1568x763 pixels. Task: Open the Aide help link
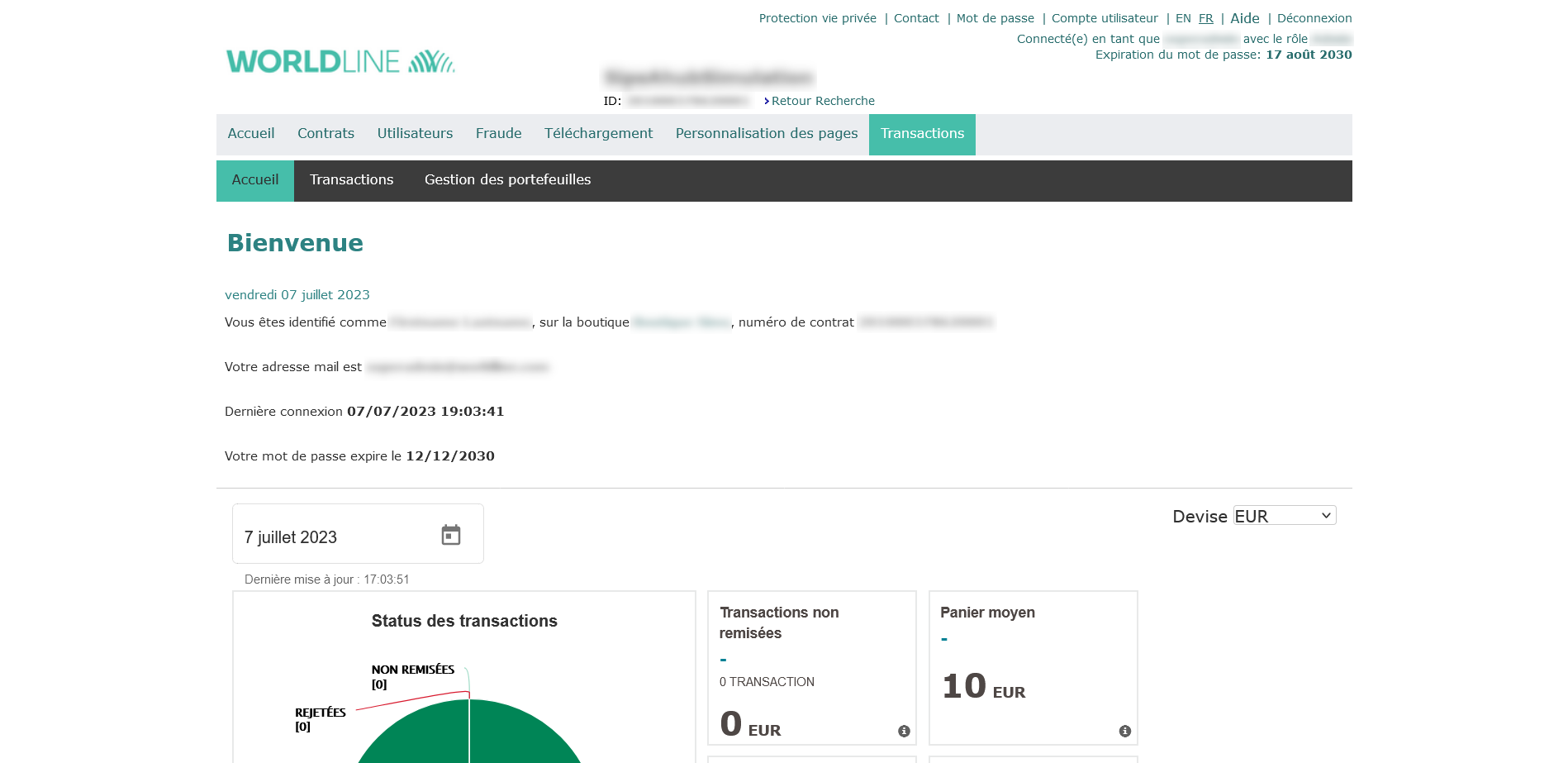[1245, 18]
